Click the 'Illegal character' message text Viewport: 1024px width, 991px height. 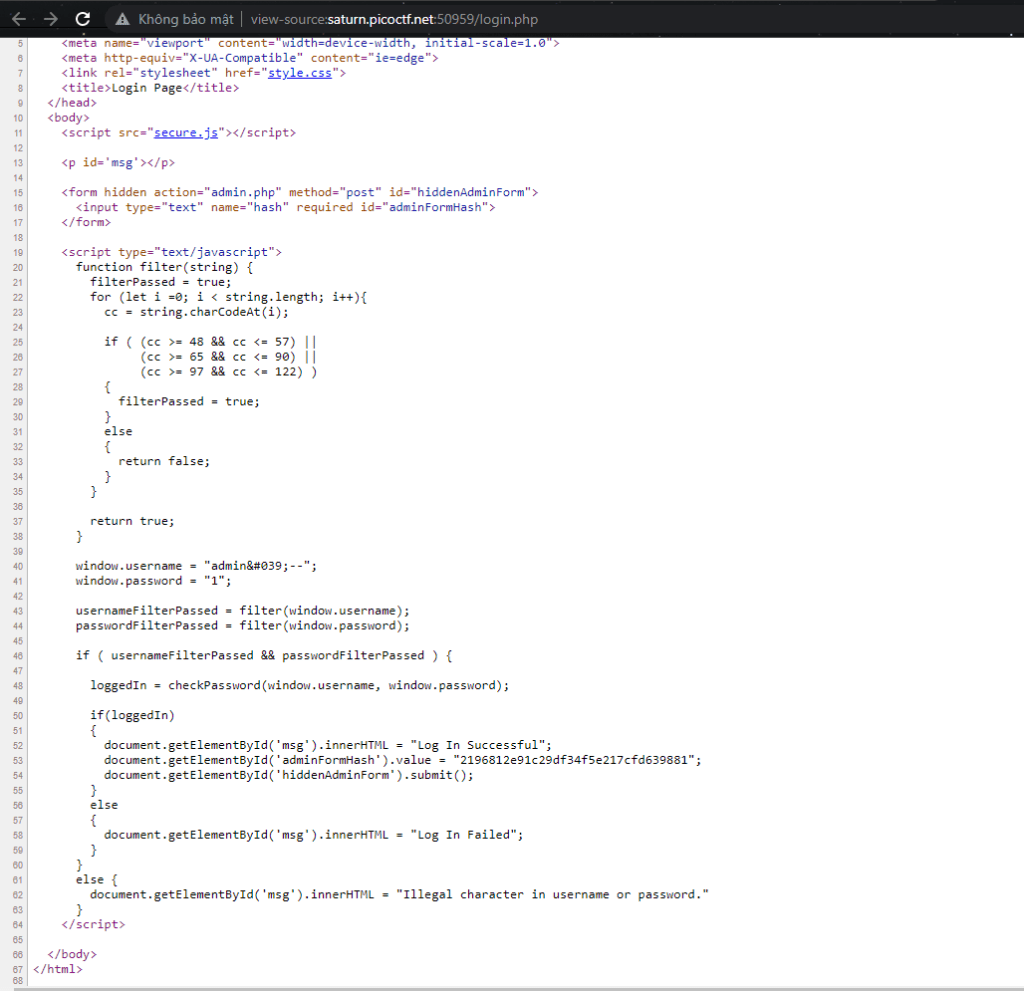tap(552, 894)
